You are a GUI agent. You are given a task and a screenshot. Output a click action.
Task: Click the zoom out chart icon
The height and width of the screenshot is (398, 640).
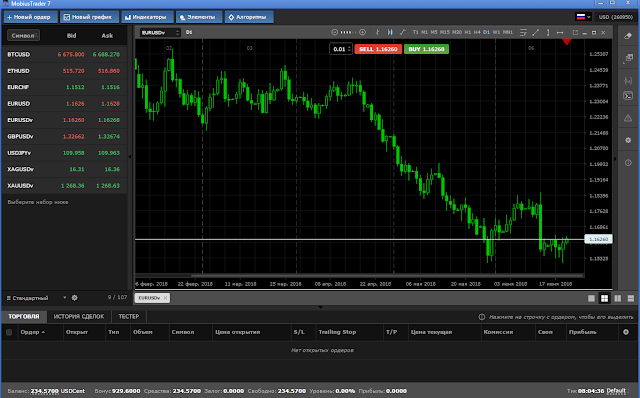coord(335,32)
